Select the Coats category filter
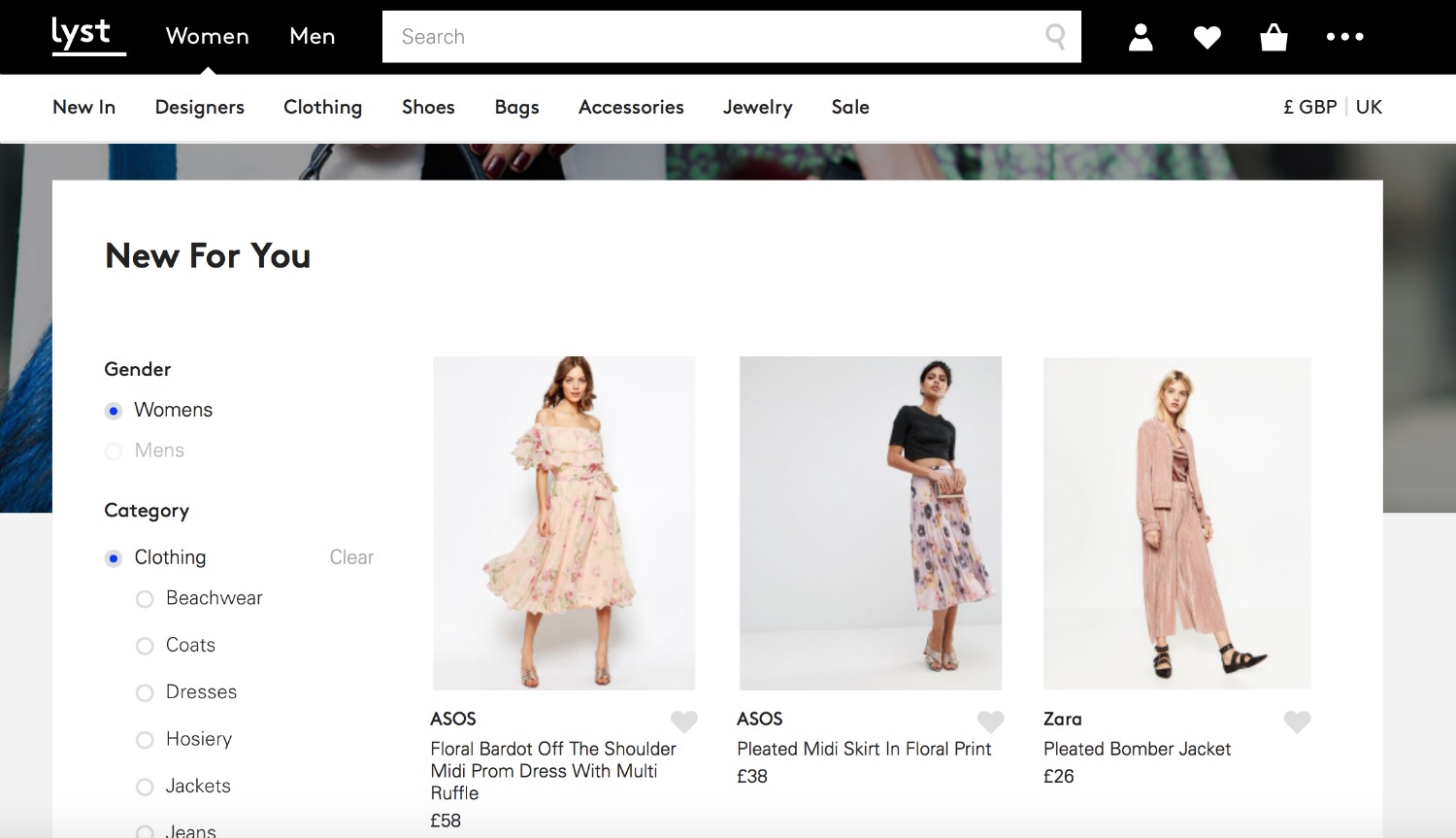This screenshot has width=1456, height=838. pyautogui.click(x=145, y=646)
